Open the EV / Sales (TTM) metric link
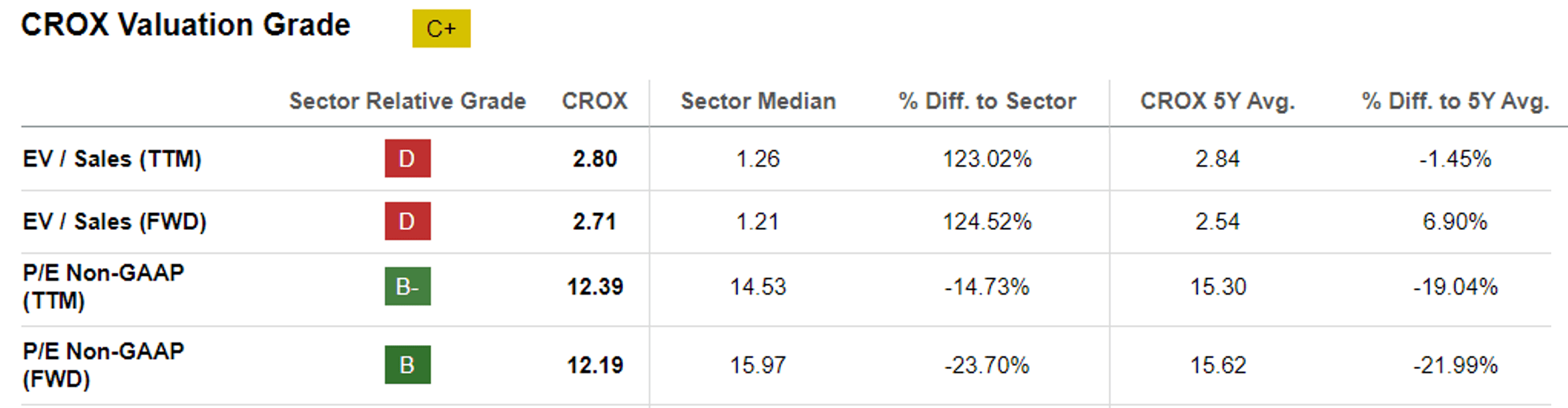This screenshot has height=408, width=1568. [x=112, y=159]
